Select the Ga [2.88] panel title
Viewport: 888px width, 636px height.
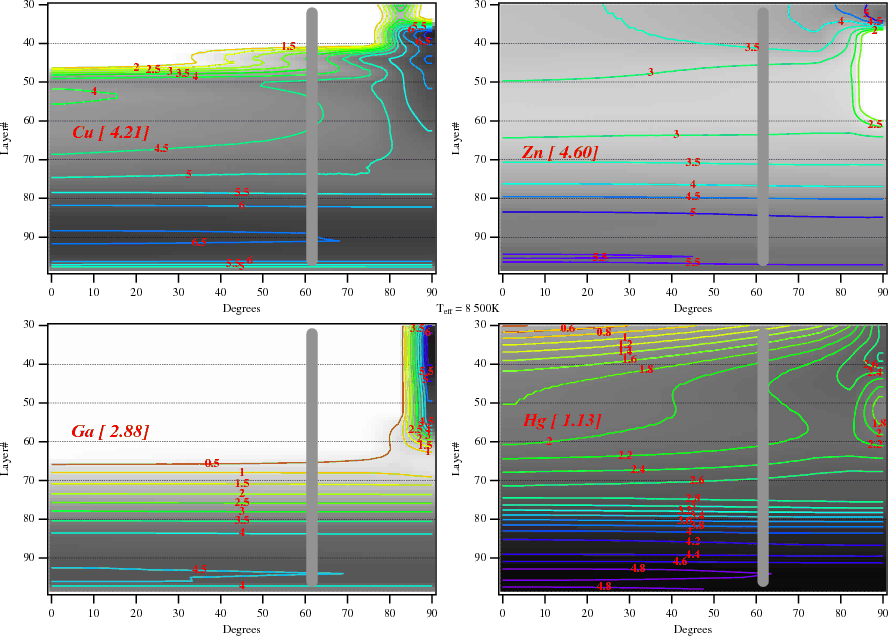(110, 432)
